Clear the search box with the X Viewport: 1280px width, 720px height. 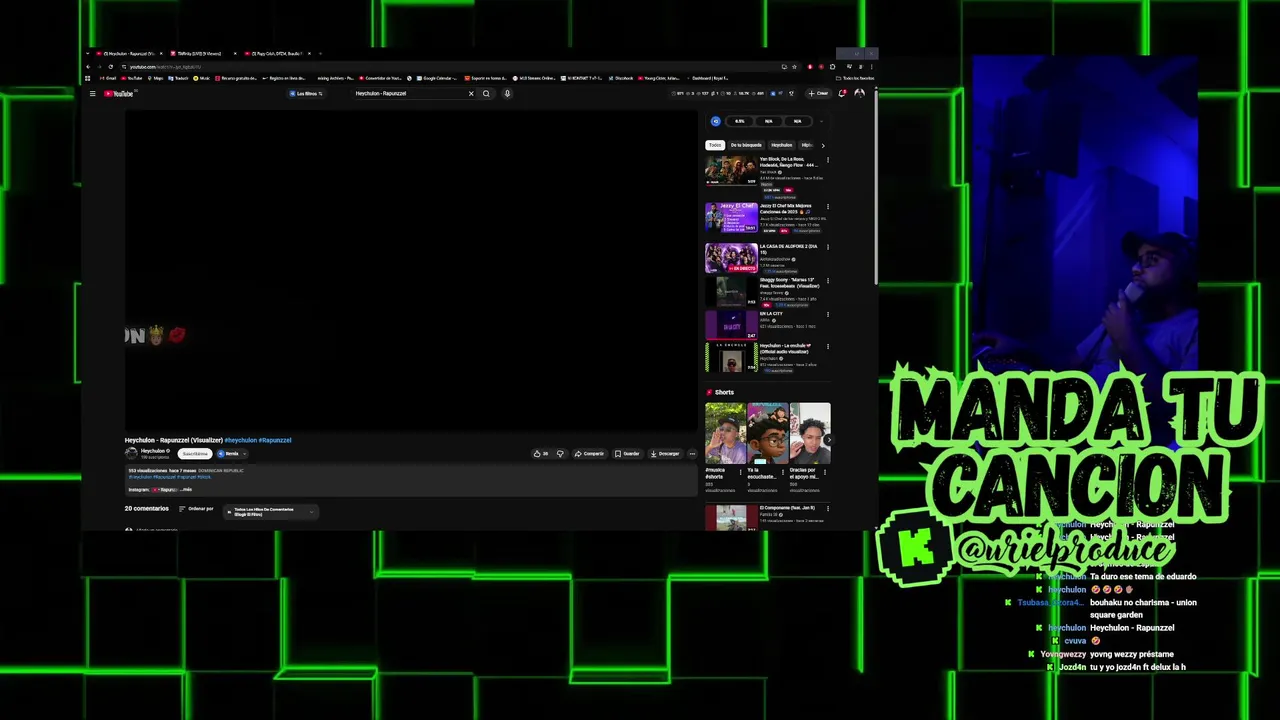click(x=471, y=94)
